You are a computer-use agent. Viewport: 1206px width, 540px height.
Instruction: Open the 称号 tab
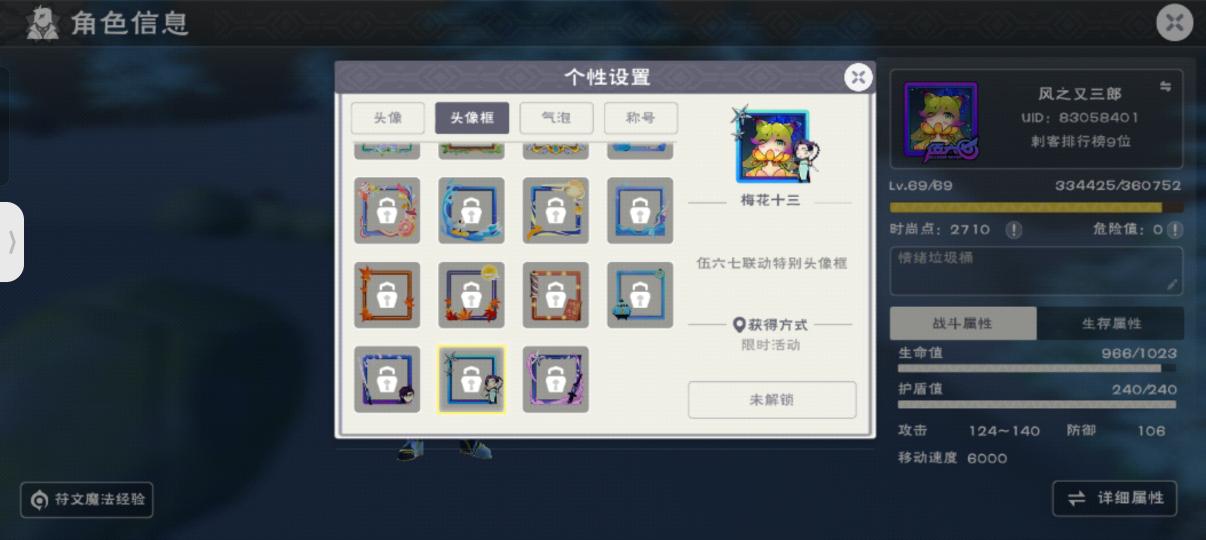click(x=641, y=118)
